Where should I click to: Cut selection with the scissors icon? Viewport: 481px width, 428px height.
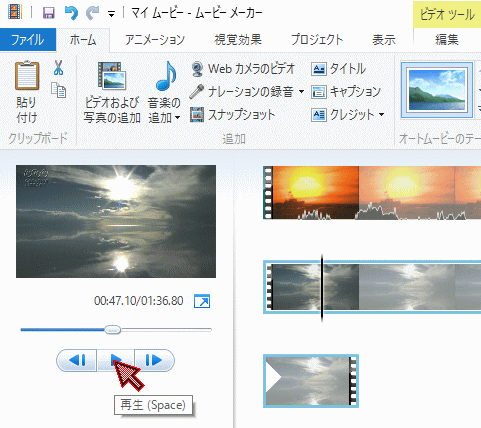[x=58, y=68]
